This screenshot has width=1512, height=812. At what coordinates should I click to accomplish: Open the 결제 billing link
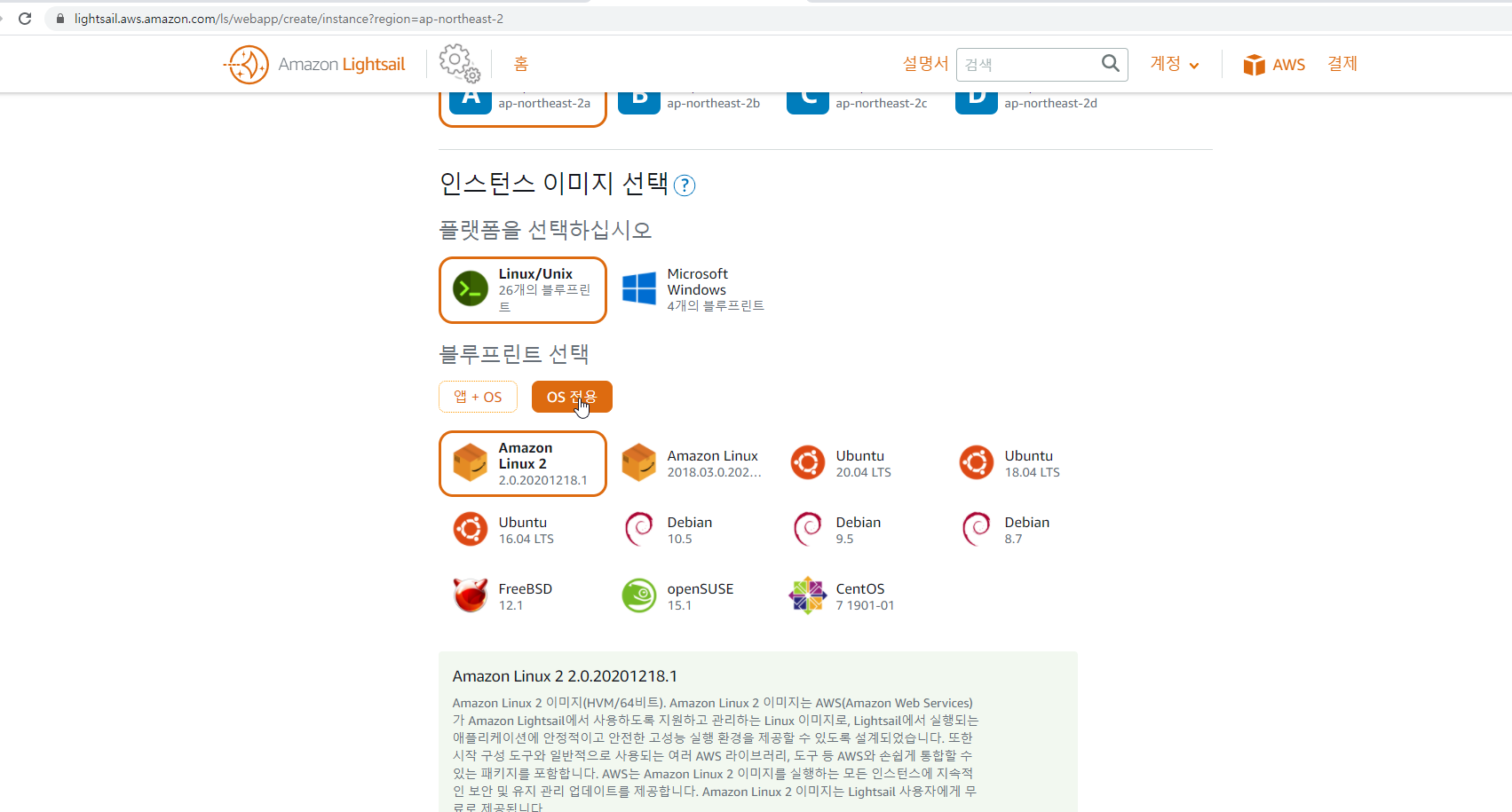pos(1342,64)
